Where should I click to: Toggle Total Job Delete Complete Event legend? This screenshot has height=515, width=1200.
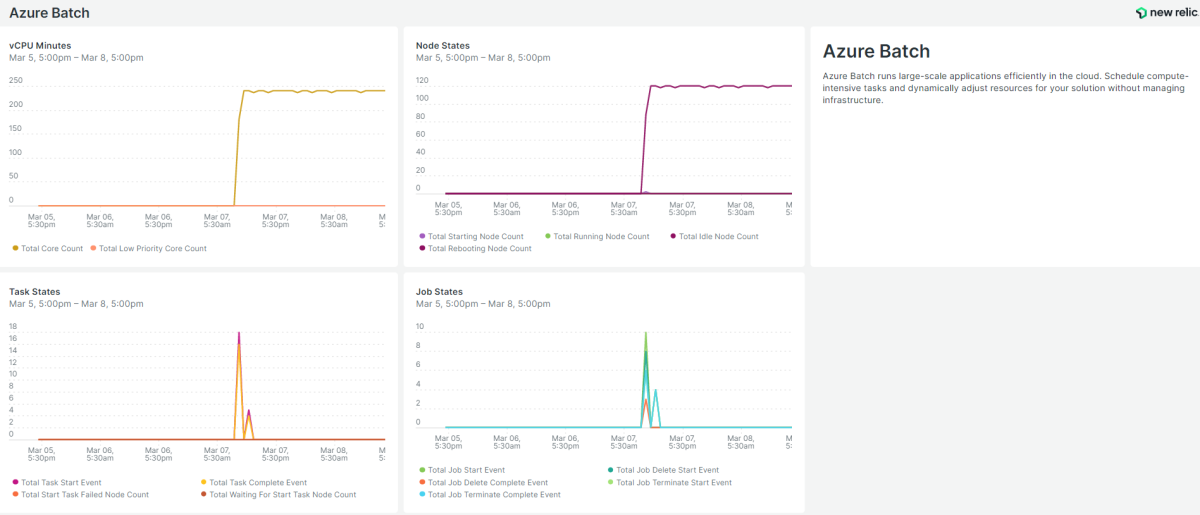[483, 482]
